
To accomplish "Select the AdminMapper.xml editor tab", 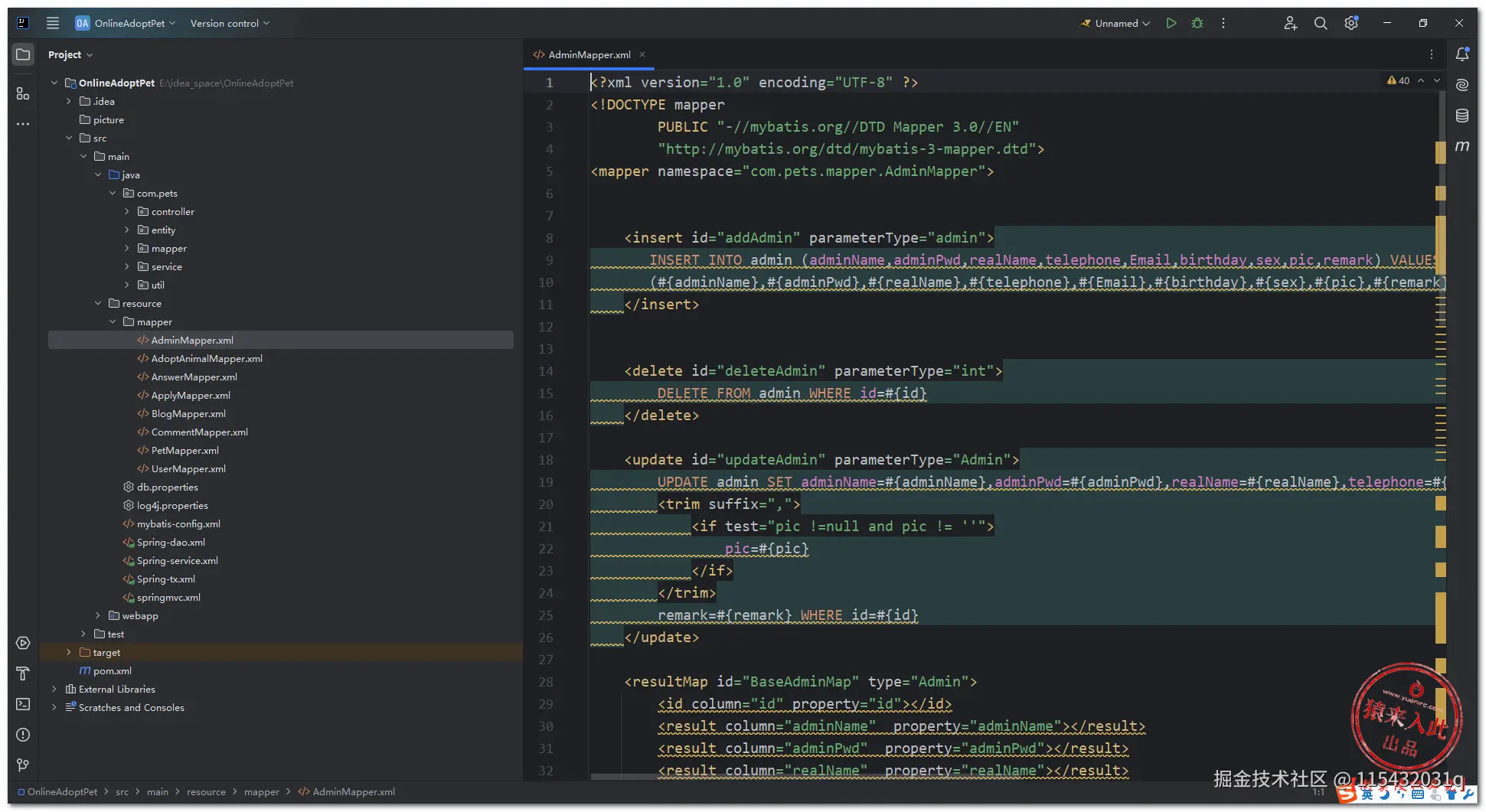I will [x=589, y=54].
